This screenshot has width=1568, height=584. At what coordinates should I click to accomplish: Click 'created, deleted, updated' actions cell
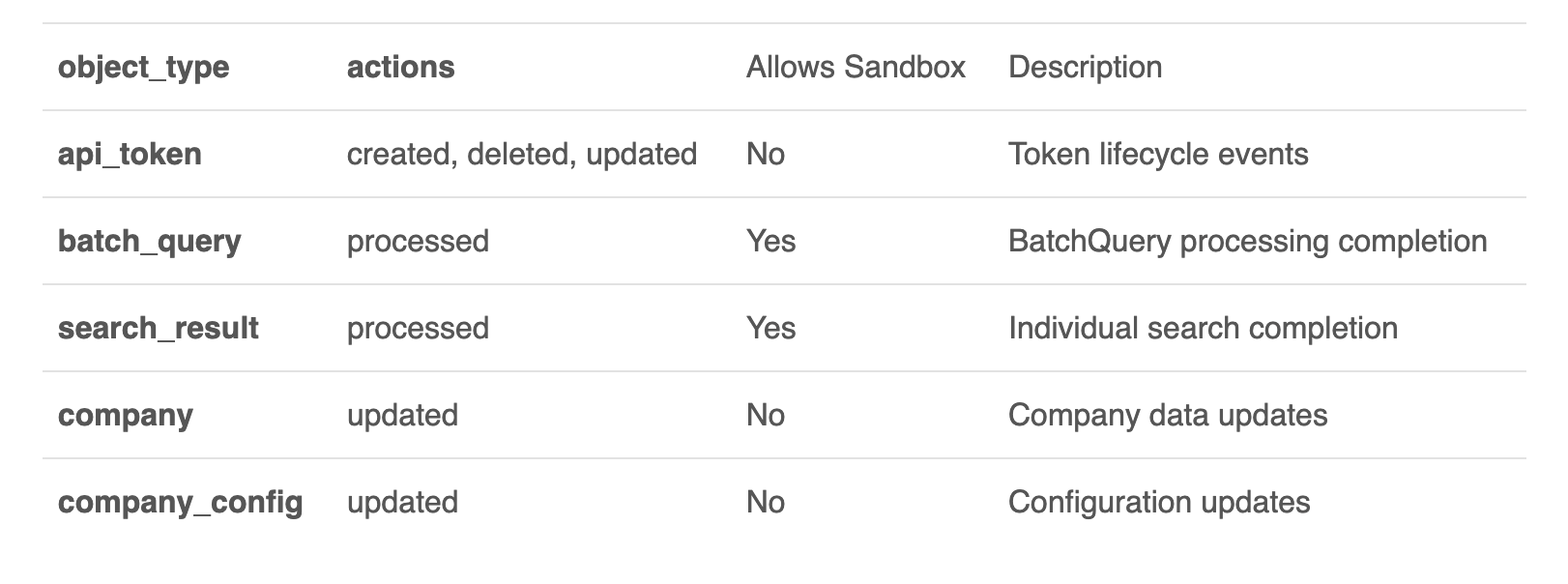(x=522, y=155)
